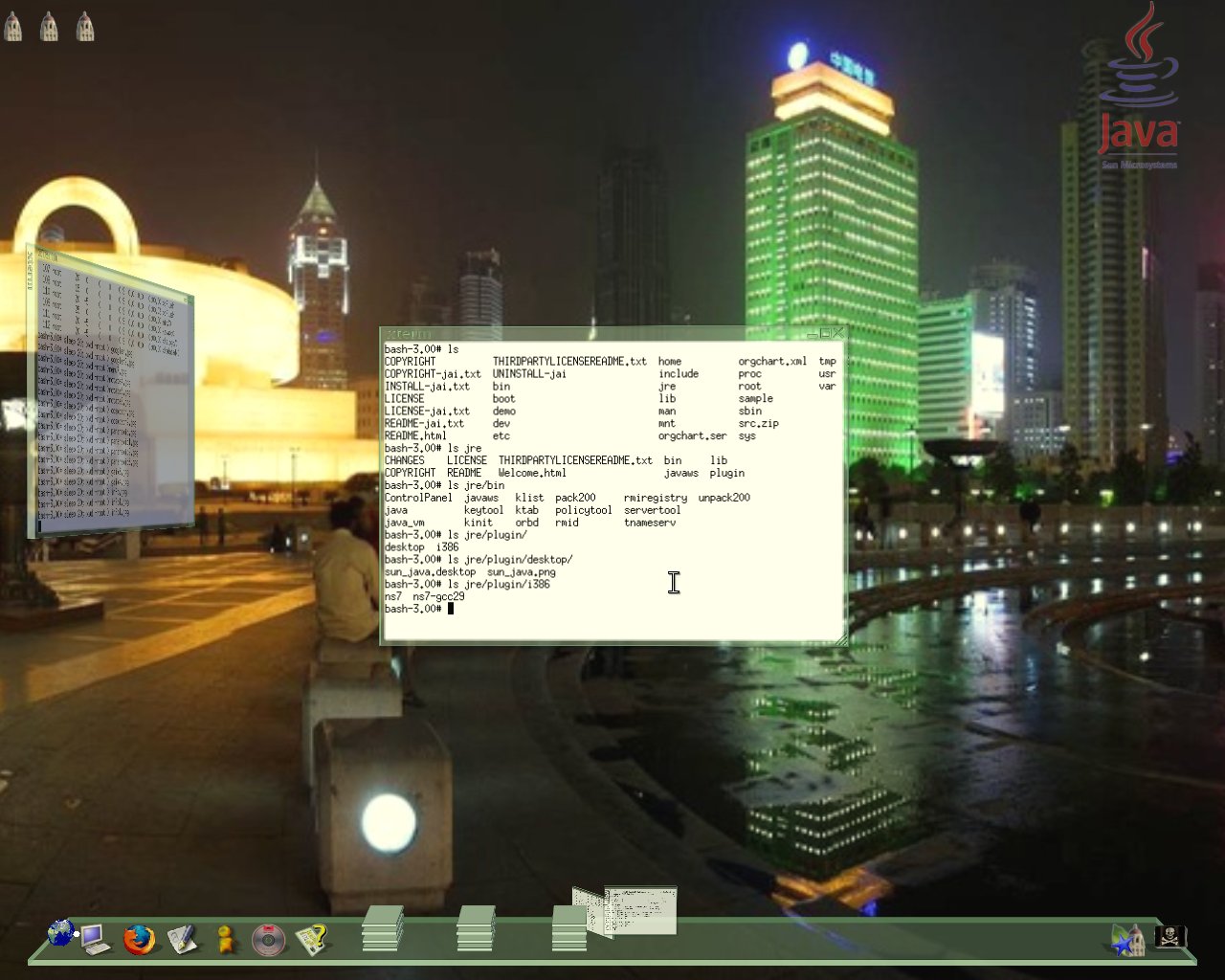Click "policytool" in the jre/bin listing
1225x980 pixels.
point(583,510)
